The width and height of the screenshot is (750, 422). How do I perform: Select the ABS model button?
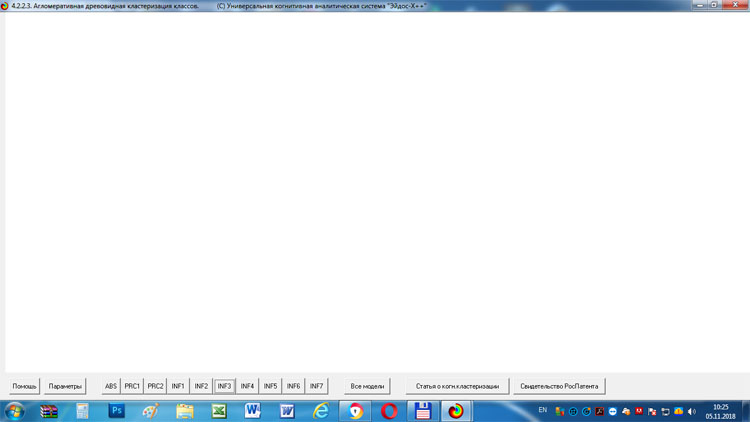(111, 386)
